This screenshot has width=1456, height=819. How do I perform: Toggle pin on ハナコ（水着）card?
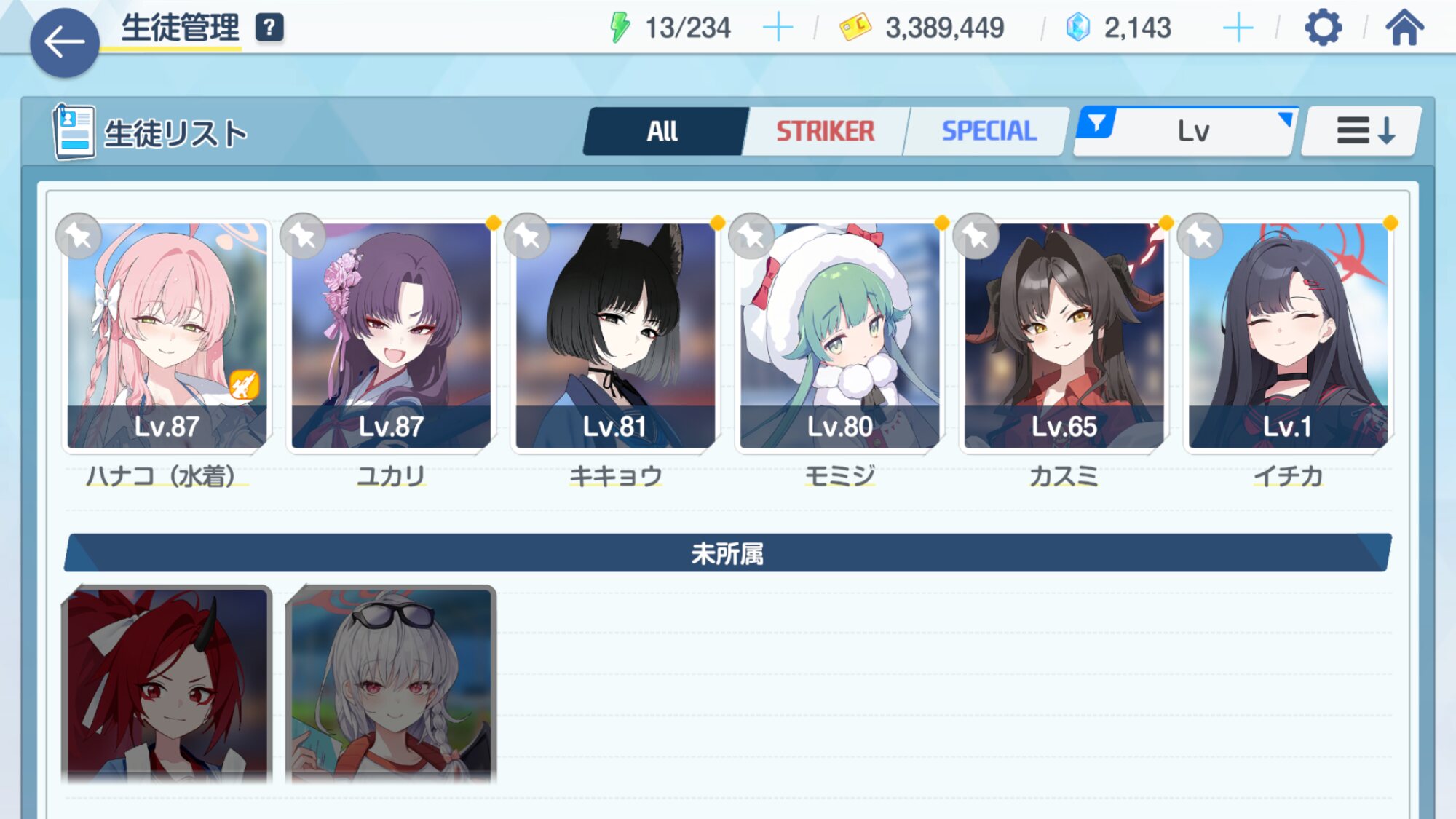click(79, 236)
